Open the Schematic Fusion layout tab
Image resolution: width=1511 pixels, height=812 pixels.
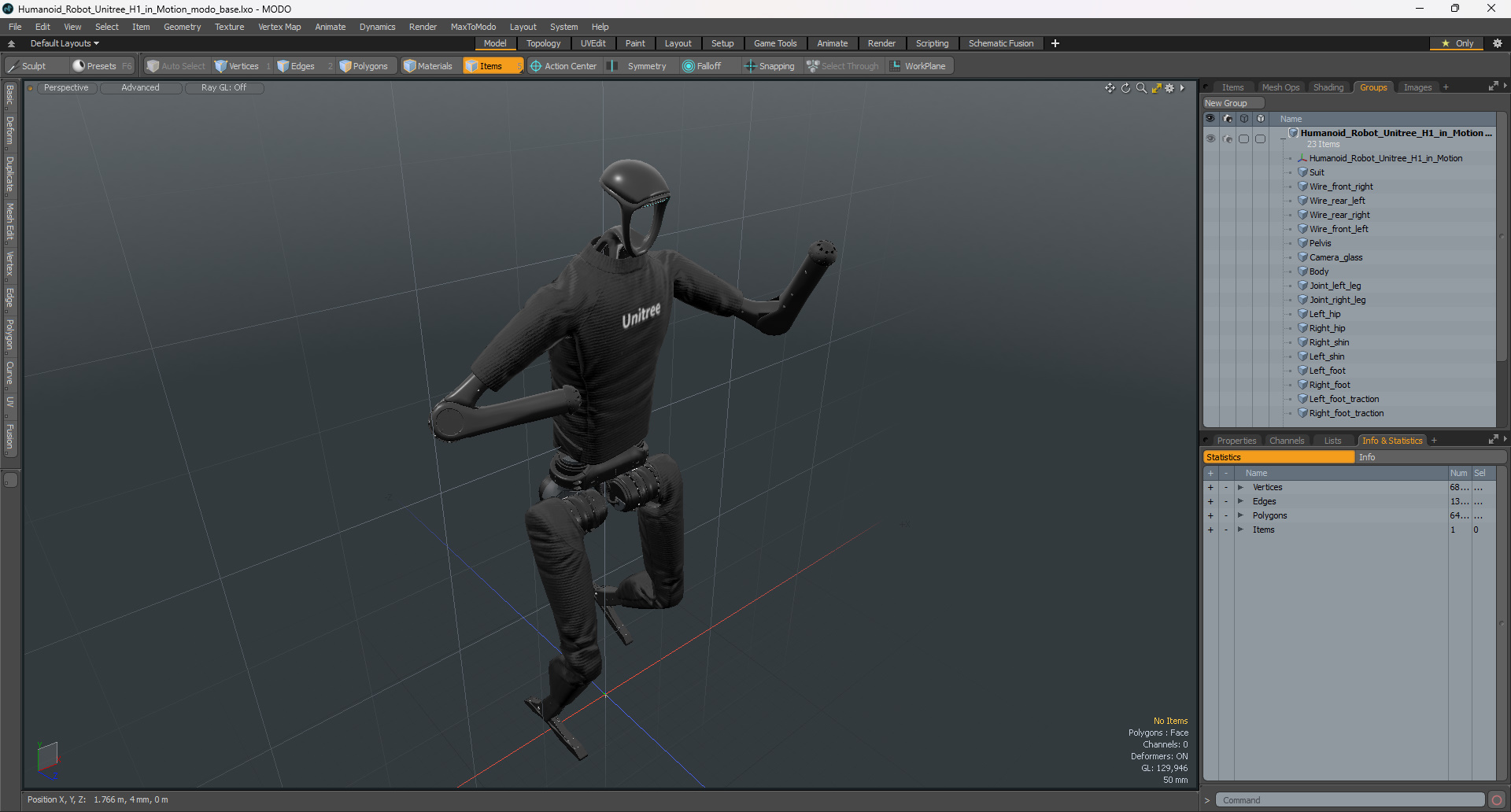pos(1001,43)
